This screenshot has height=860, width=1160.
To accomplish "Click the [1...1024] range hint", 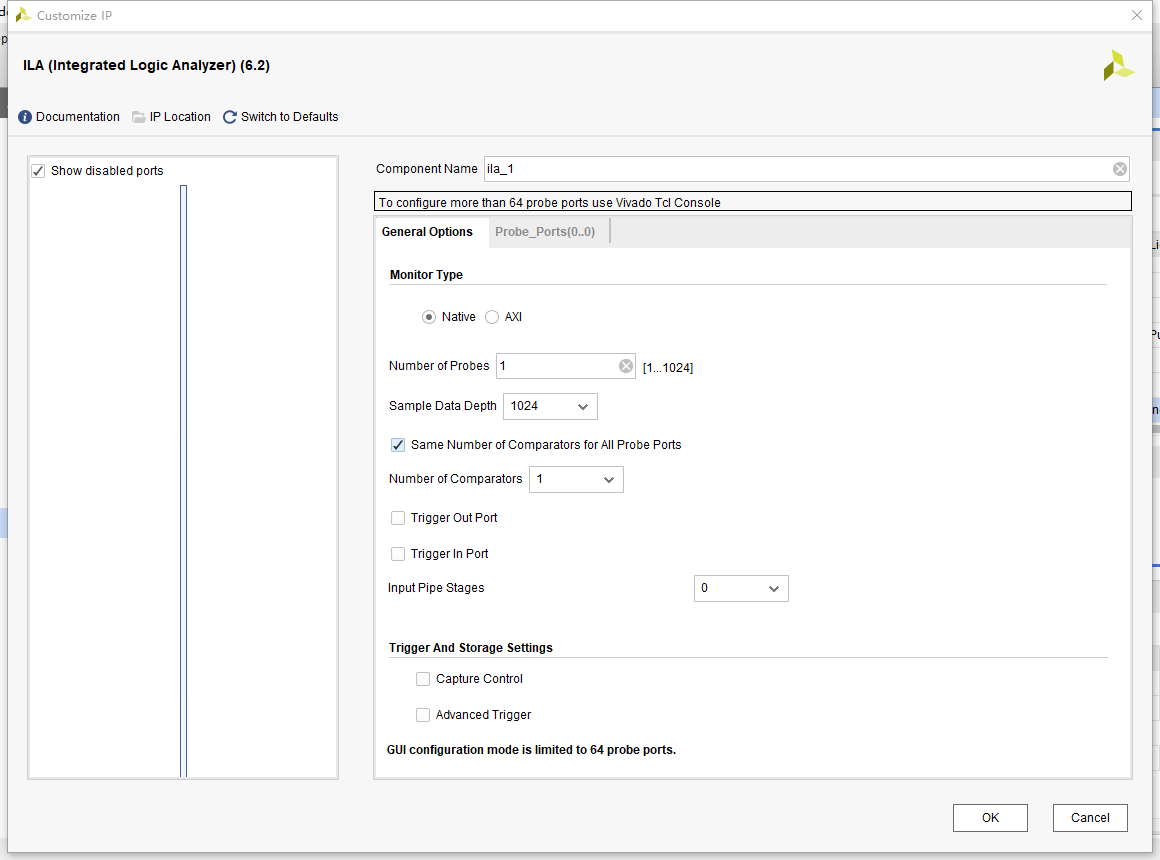I will (667, 368).
